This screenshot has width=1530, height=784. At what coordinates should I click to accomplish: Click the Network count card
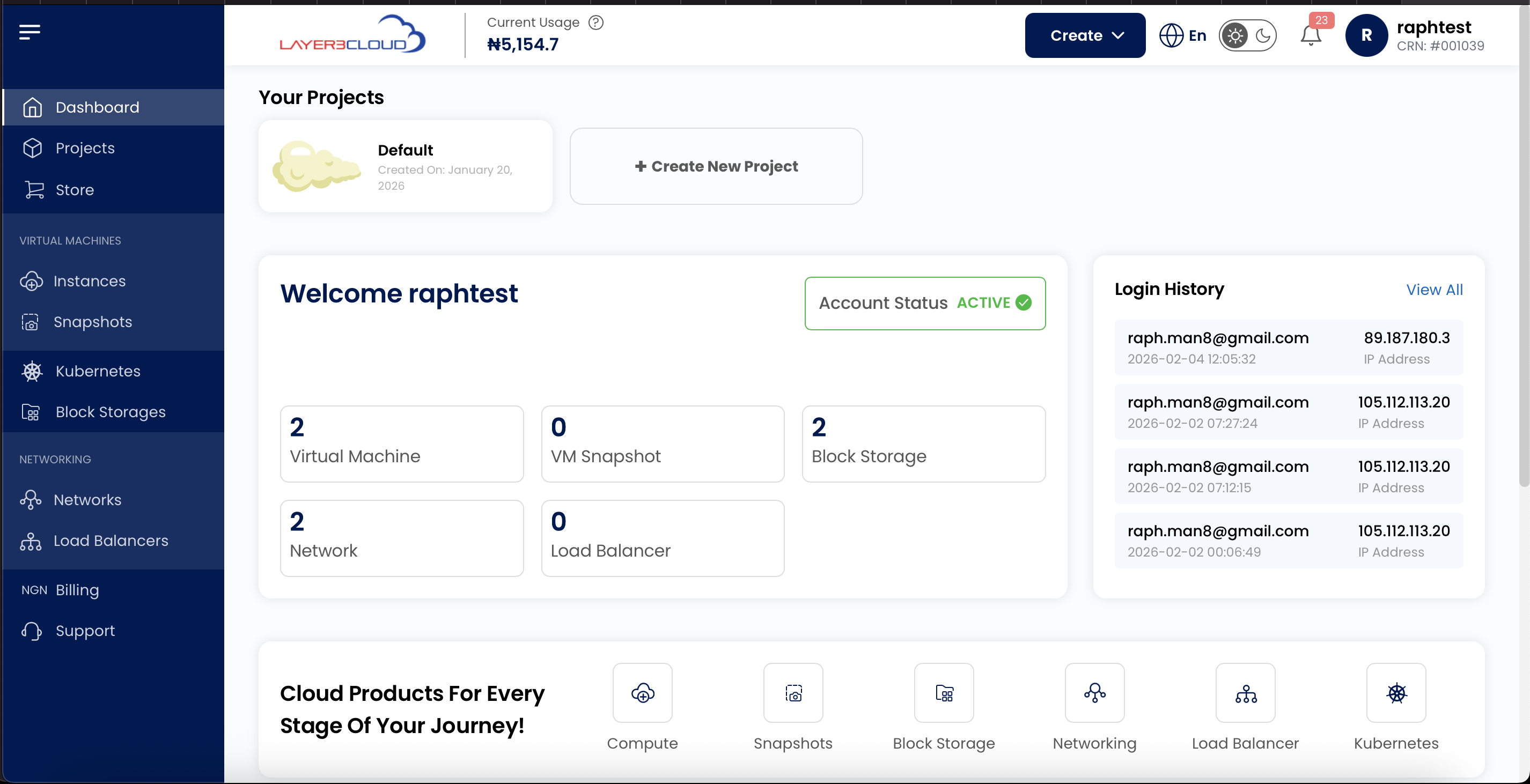tap(402, 538)
